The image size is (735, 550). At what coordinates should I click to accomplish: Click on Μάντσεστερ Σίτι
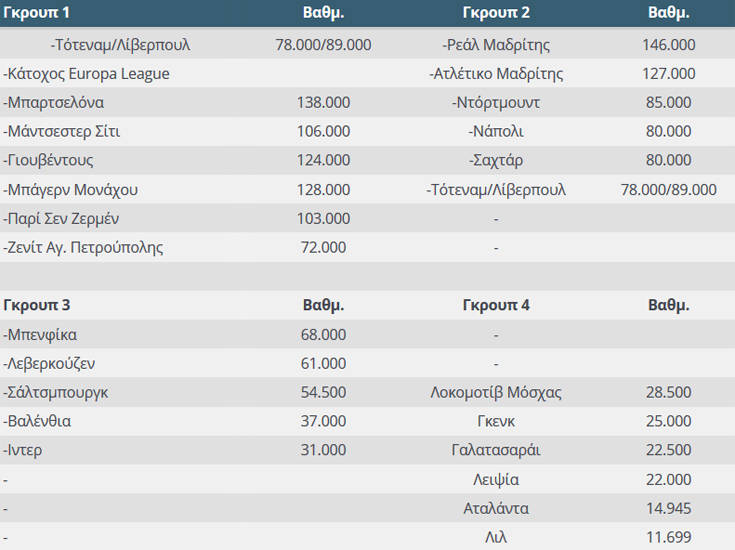coord(62,132)
